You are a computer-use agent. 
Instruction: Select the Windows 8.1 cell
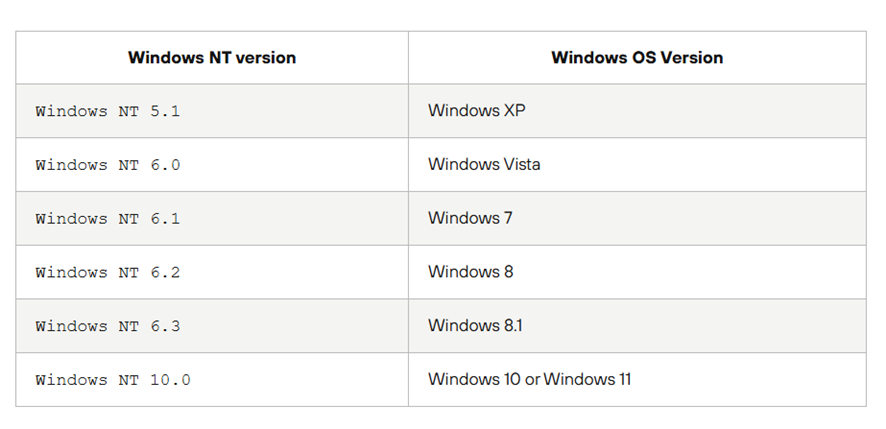(474, 326)
